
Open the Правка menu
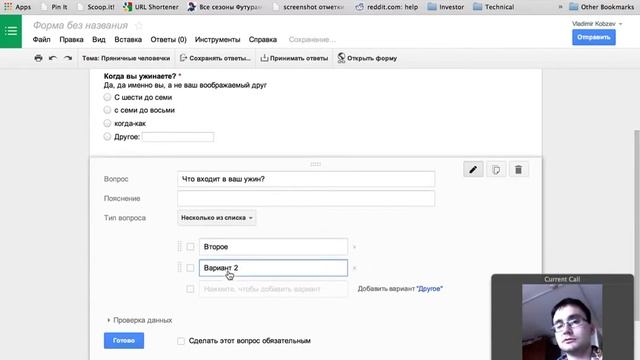click(71, 40)
